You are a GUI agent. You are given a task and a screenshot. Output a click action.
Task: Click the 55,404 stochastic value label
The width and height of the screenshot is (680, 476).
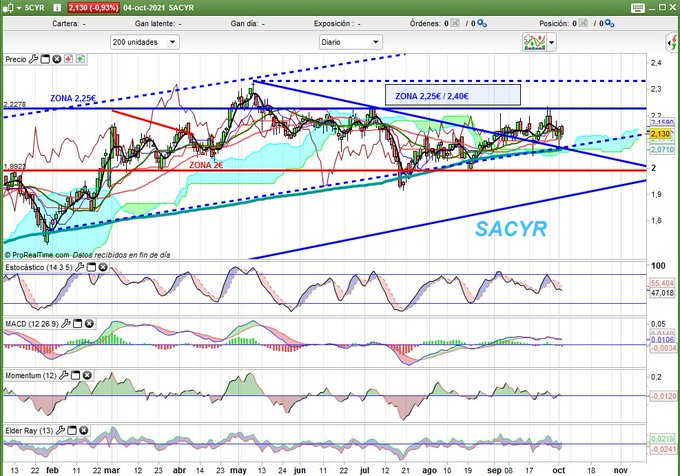[x=662, y=283]
